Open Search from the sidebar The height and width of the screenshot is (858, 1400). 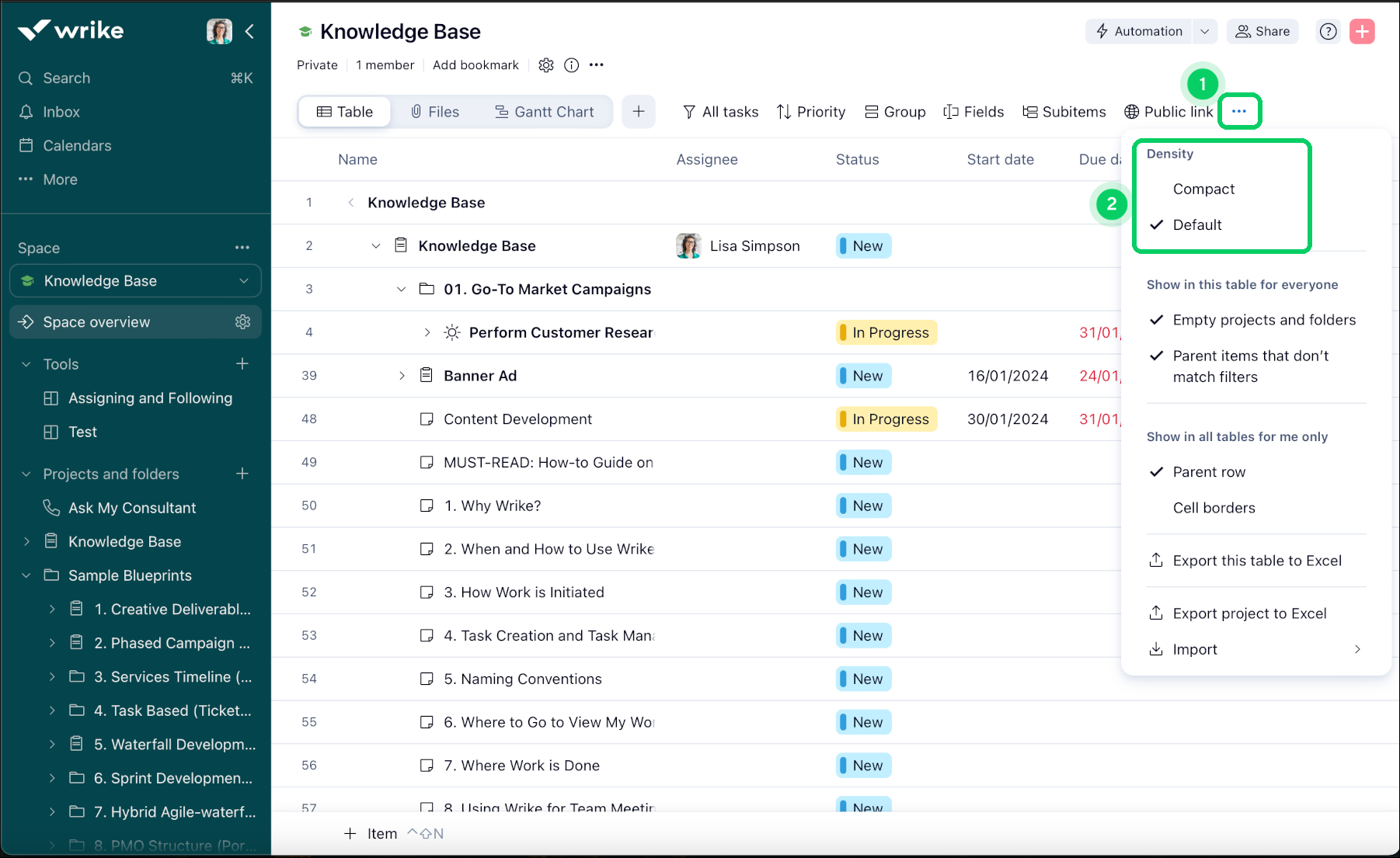[x=65, y=78]
